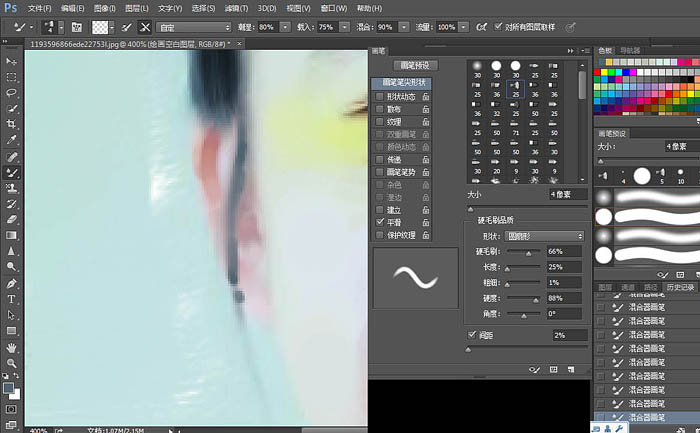
Task: Click the 画笔预设 button
Action: [x=415, y=65]
